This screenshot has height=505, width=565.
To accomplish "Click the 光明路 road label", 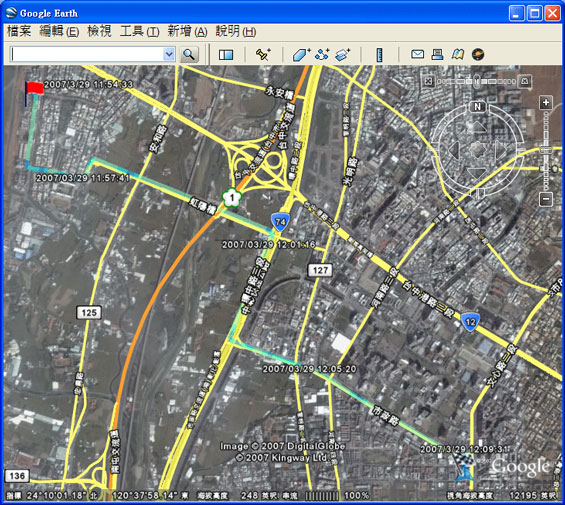I will 350,171.
